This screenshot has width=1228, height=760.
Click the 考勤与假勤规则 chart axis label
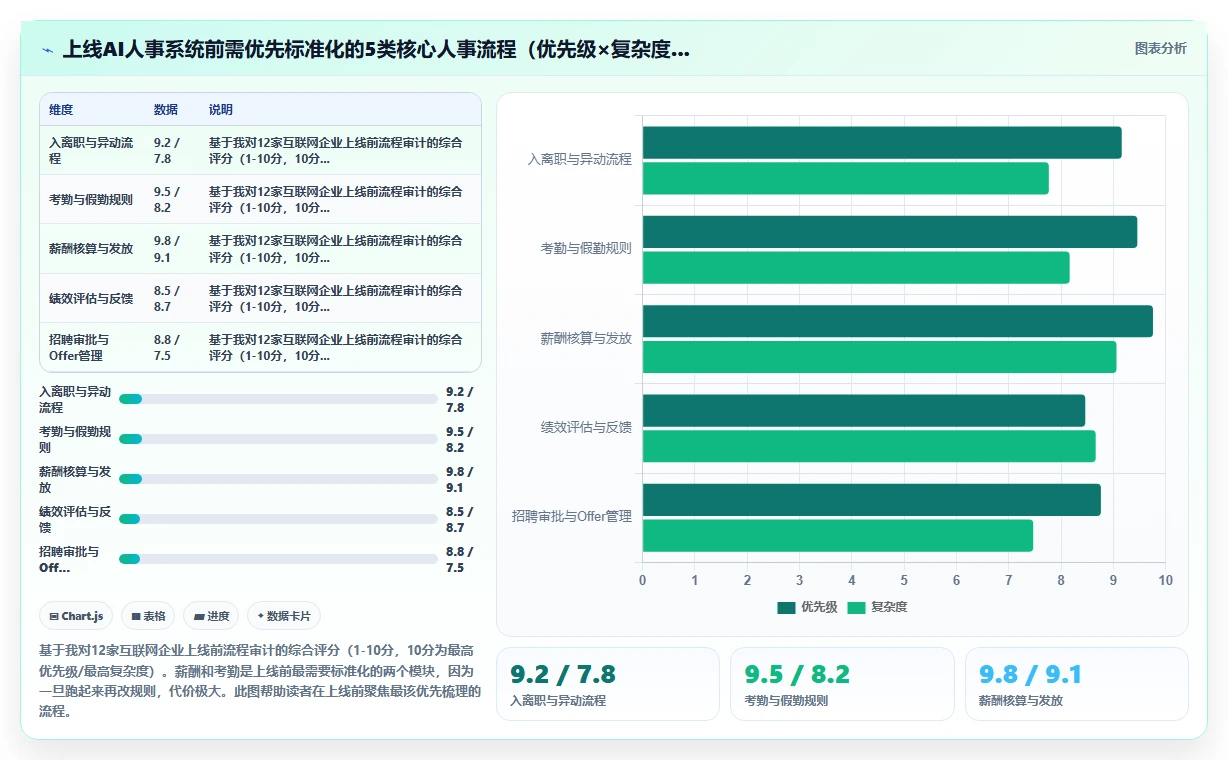(x=586, y=248)
